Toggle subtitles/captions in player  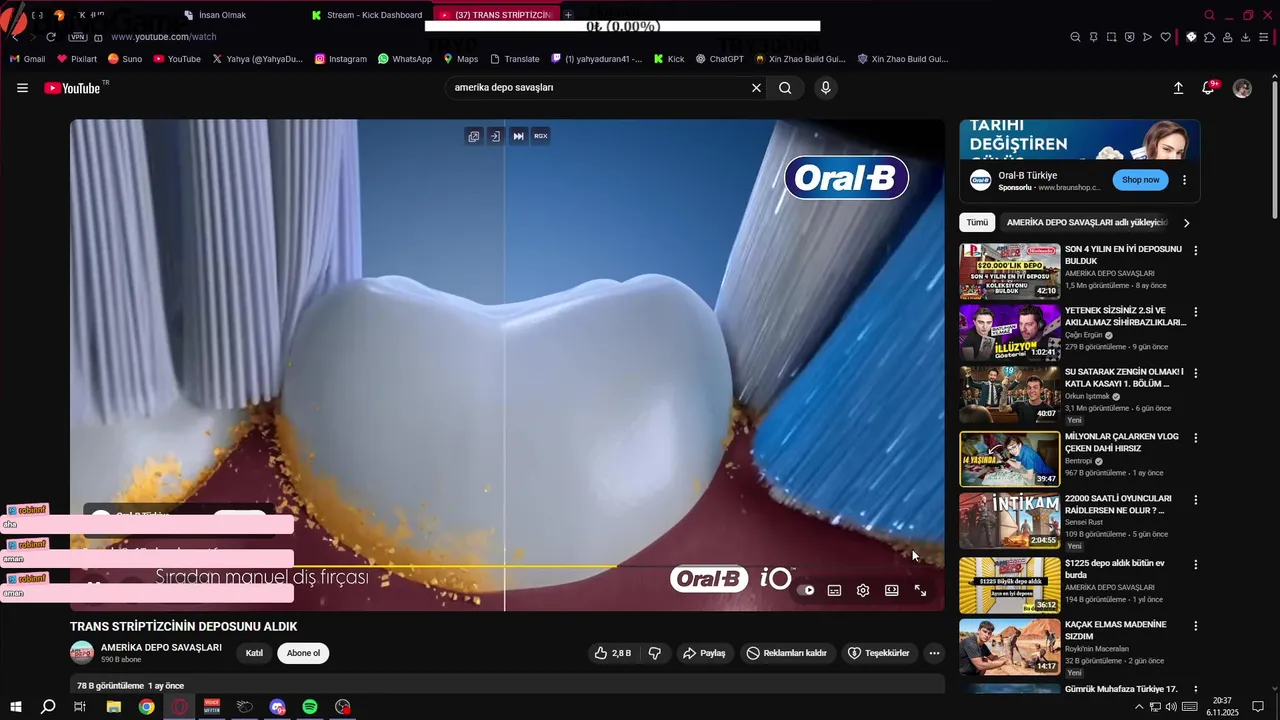tap(834, 590)
